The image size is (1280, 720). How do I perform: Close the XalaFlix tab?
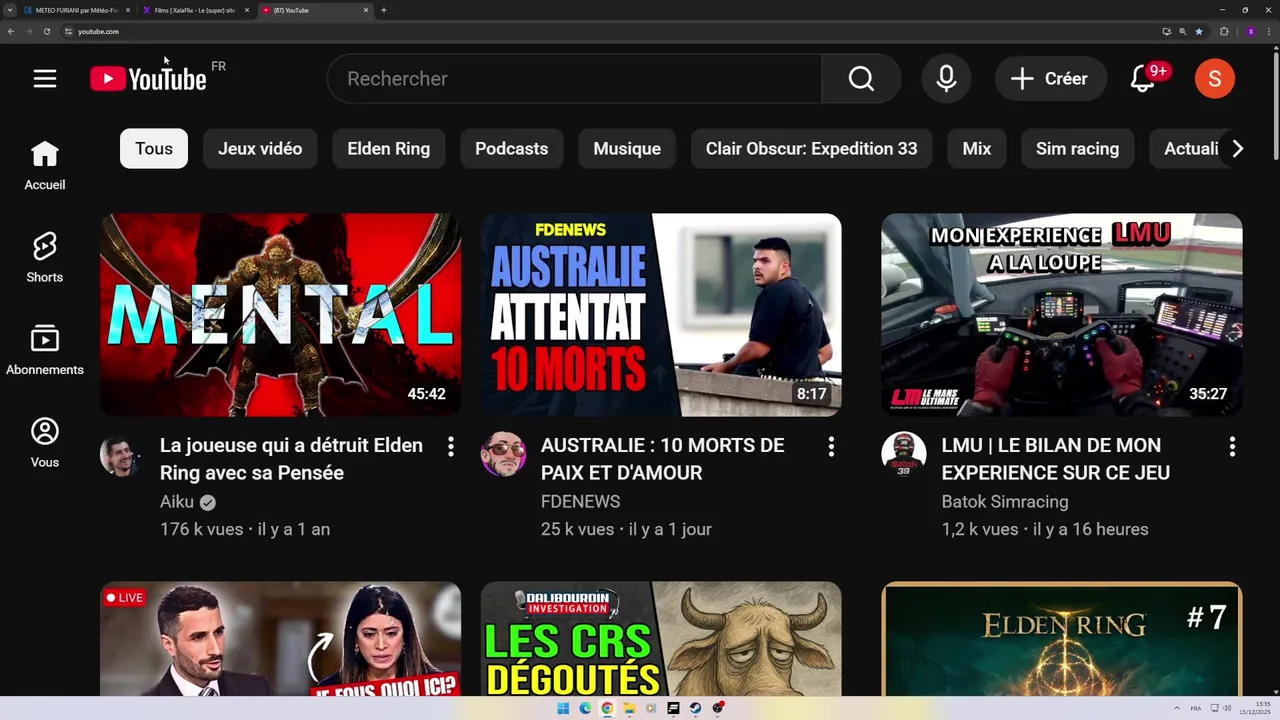click(x=247, y=10)
